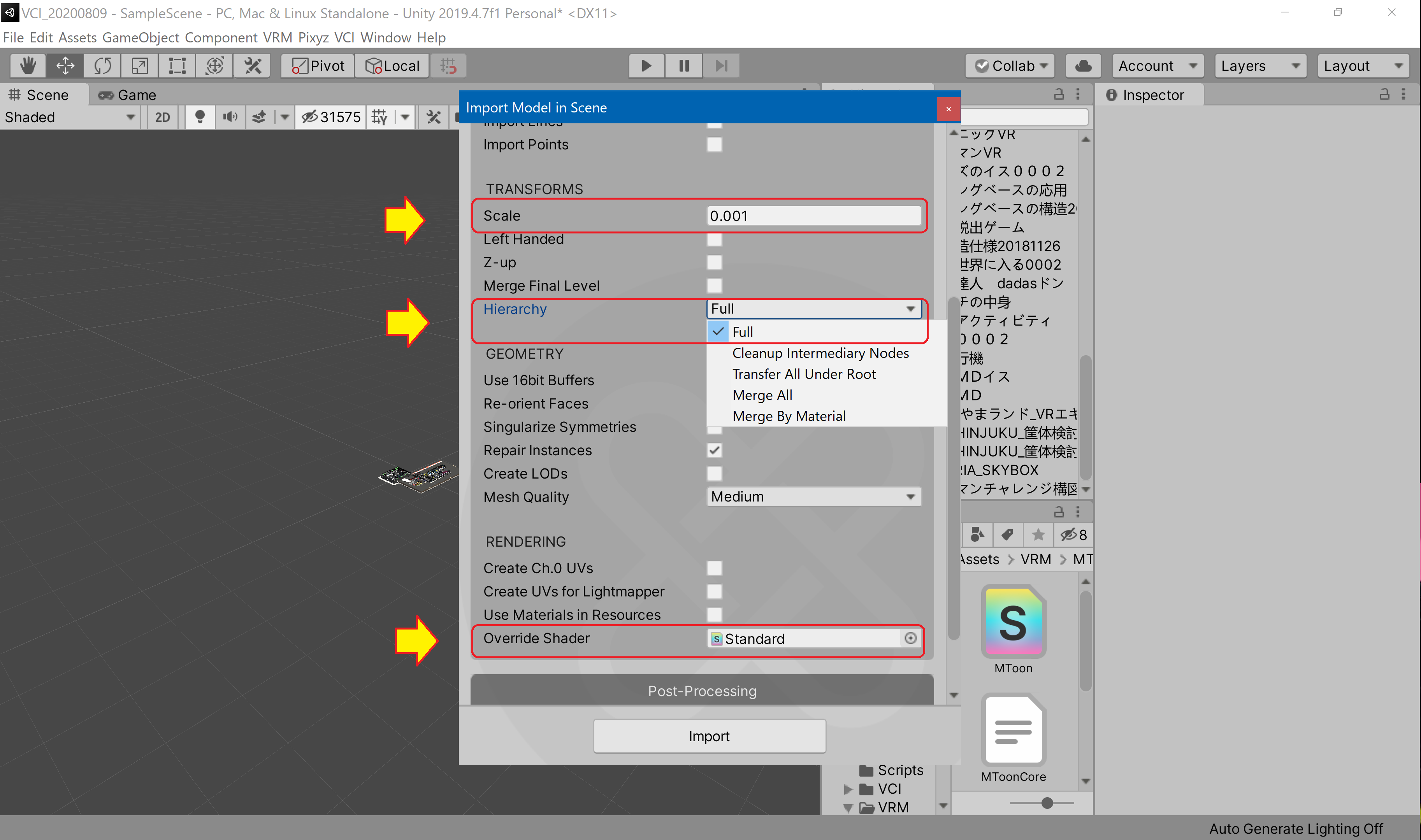
Task: Select the Rect transform tool
Action: (x=177, y=66)
